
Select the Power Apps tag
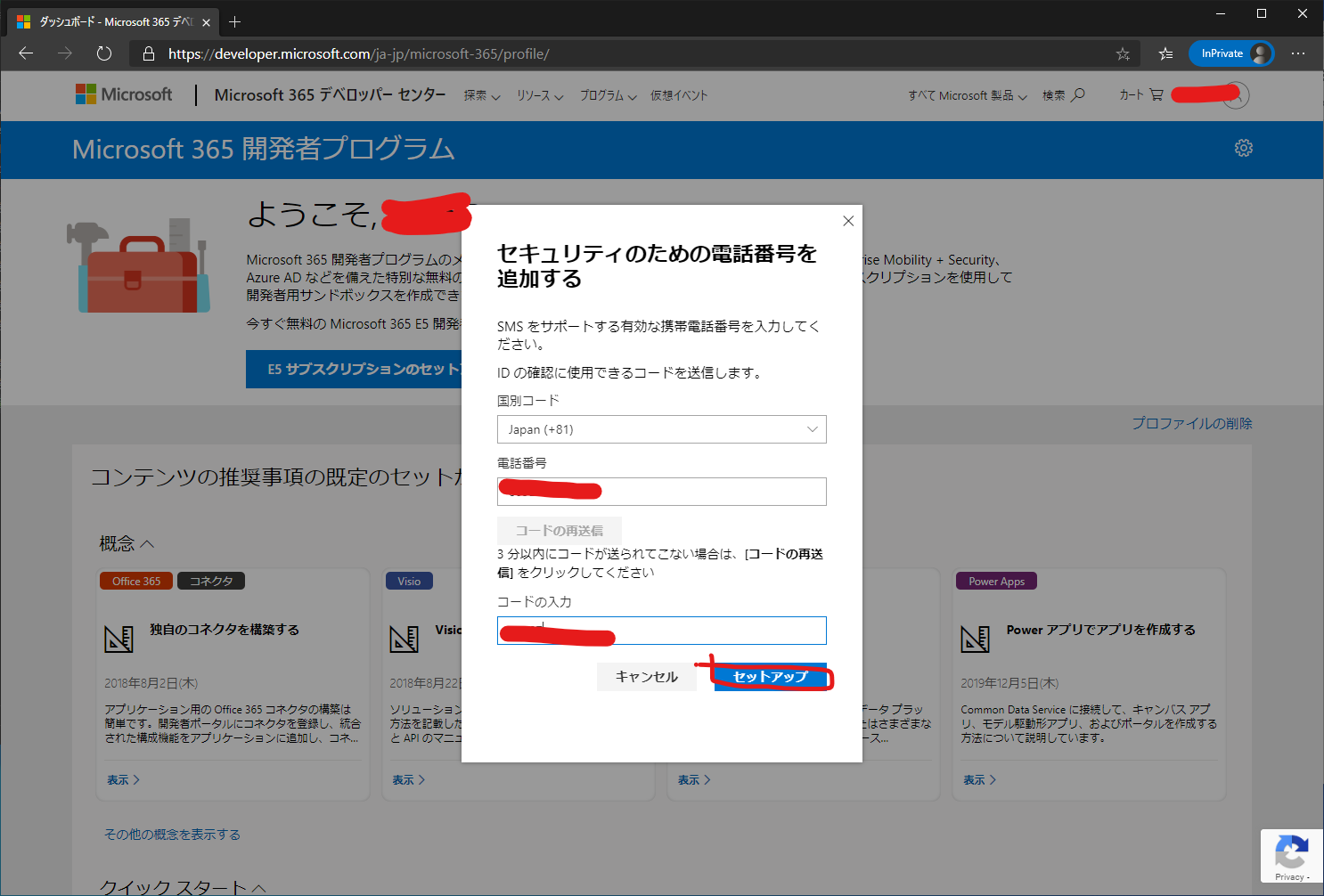click(996, 581)
